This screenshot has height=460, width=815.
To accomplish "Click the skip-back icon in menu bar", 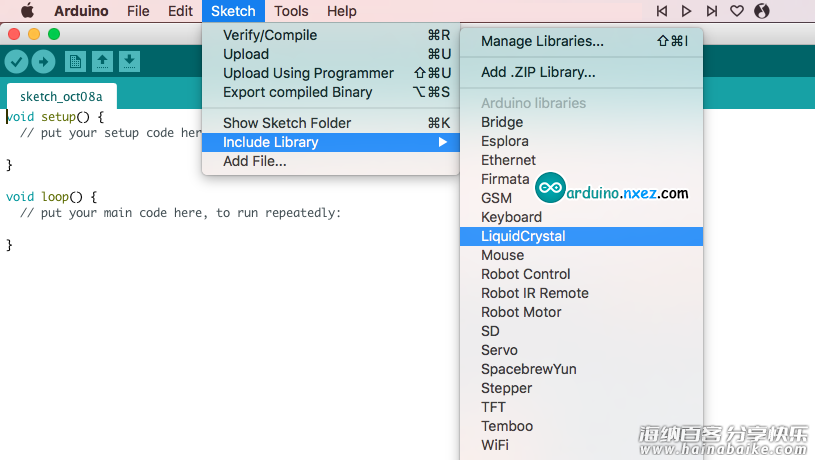I will click(x=662, y=11).
